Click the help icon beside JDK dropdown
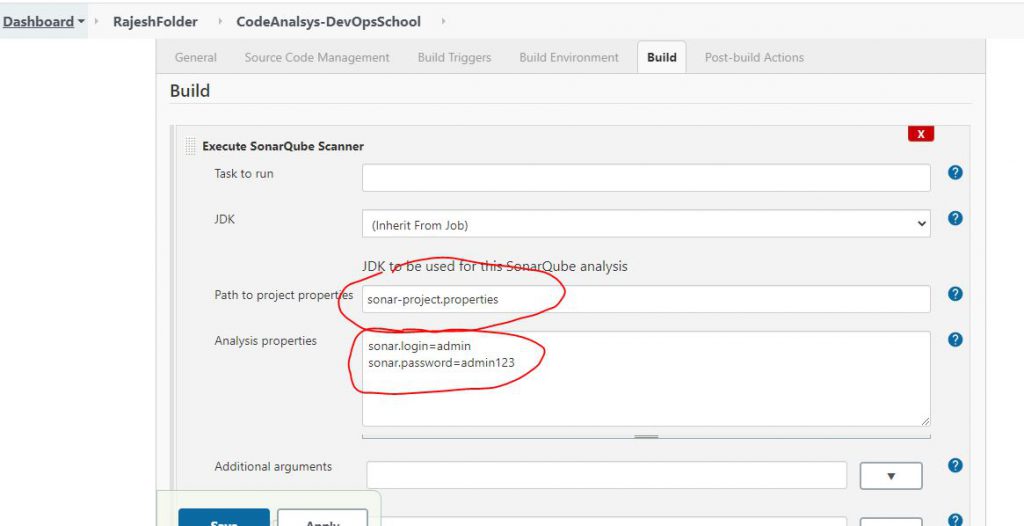 coord(954,218)
